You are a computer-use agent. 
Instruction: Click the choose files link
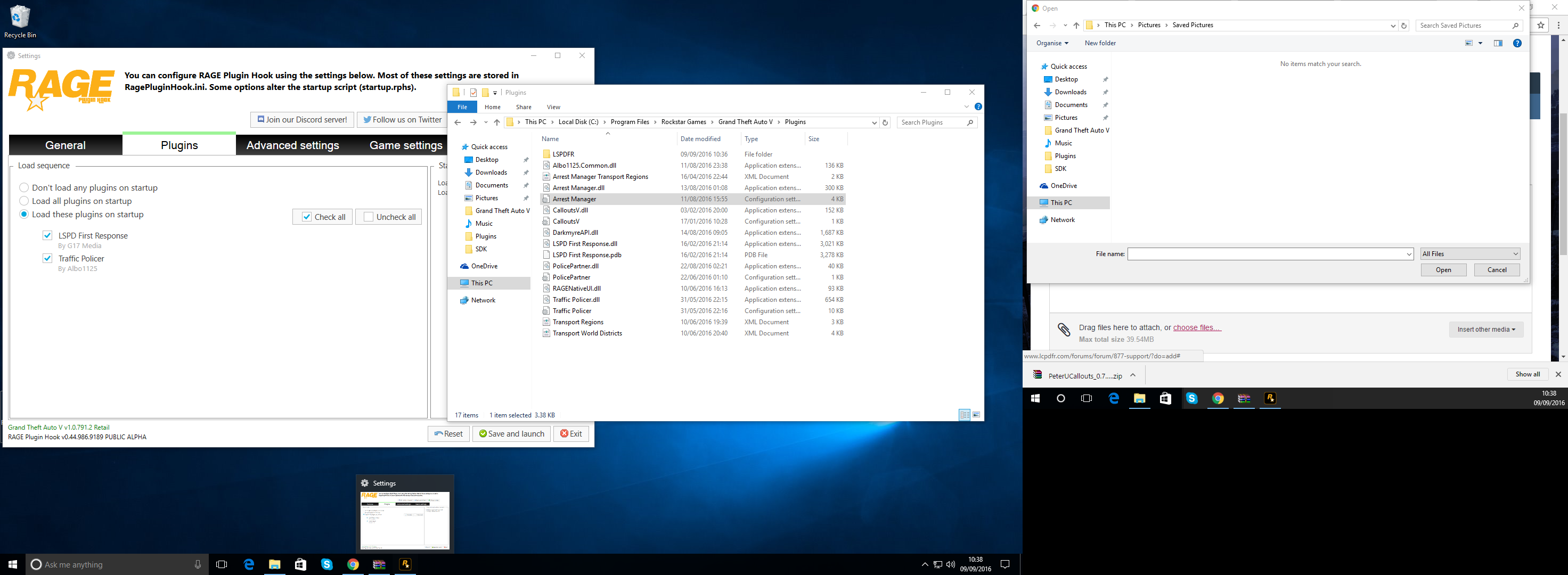click(x=1197, y=327)
